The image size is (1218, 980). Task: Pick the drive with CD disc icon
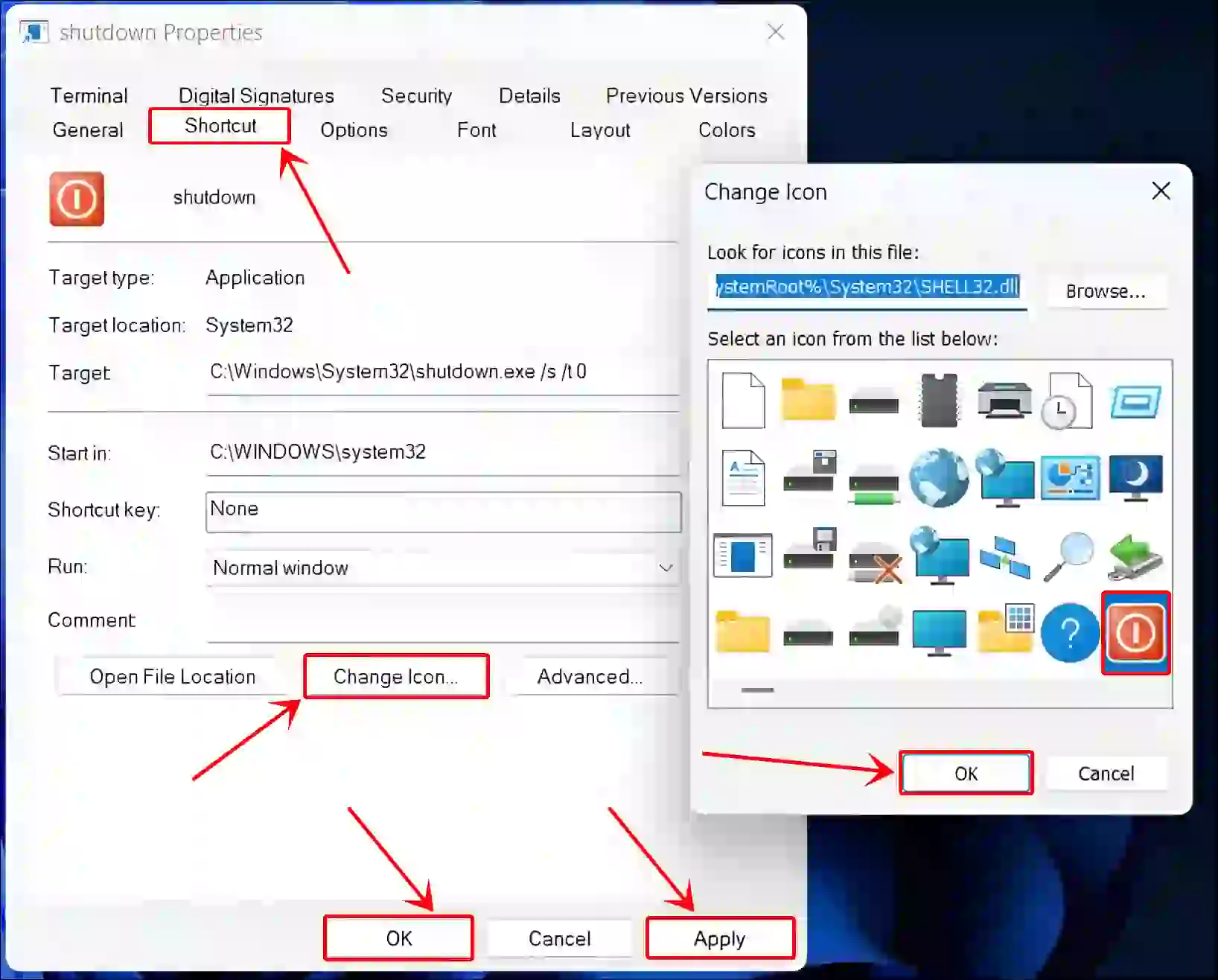click(875, 627)
